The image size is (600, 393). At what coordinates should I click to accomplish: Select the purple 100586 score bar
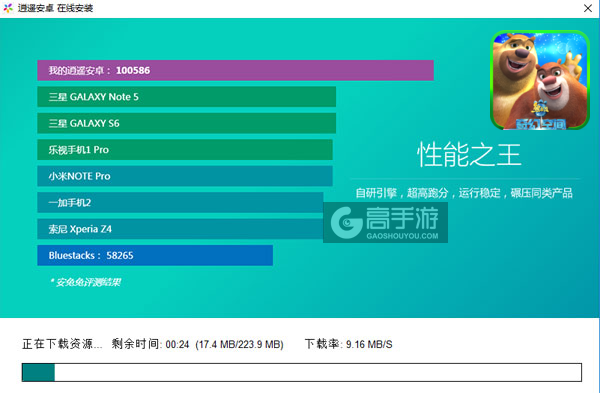pos(235,70)
